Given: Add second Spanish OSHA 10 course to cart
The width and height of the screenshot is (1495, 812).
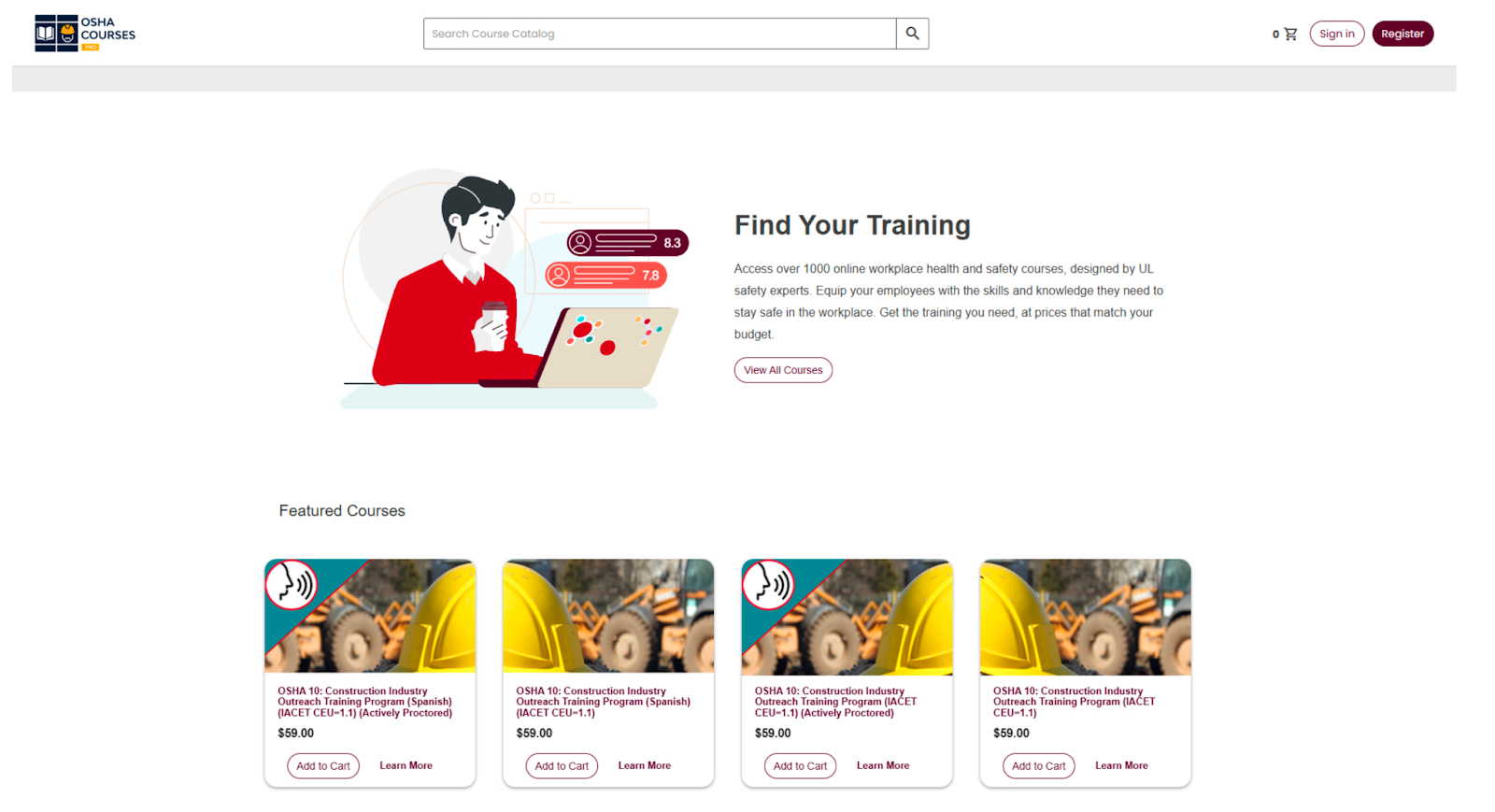Looking at the screenshot, I should (562, 766).
